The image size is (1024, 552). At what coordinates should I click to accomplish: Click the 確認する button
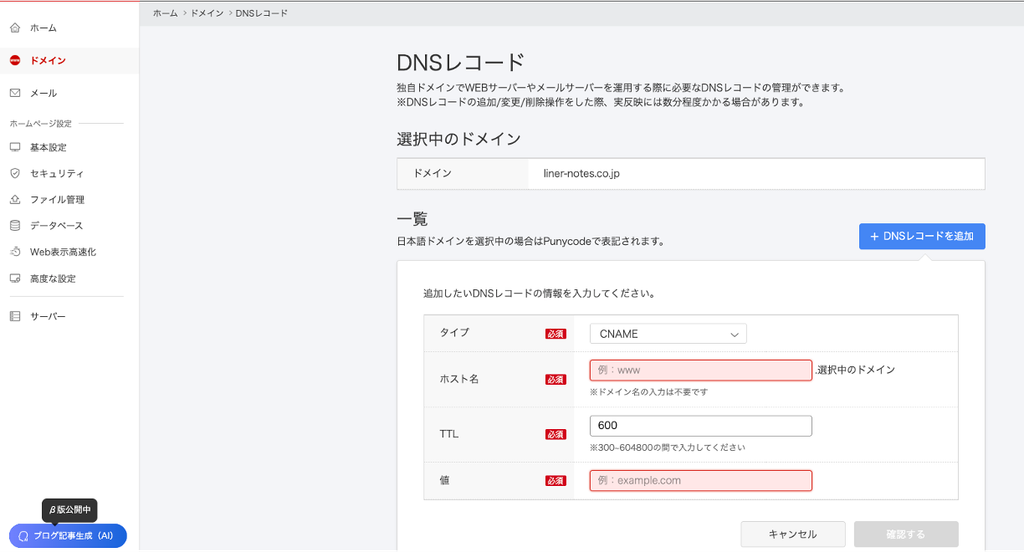point(906,534)
